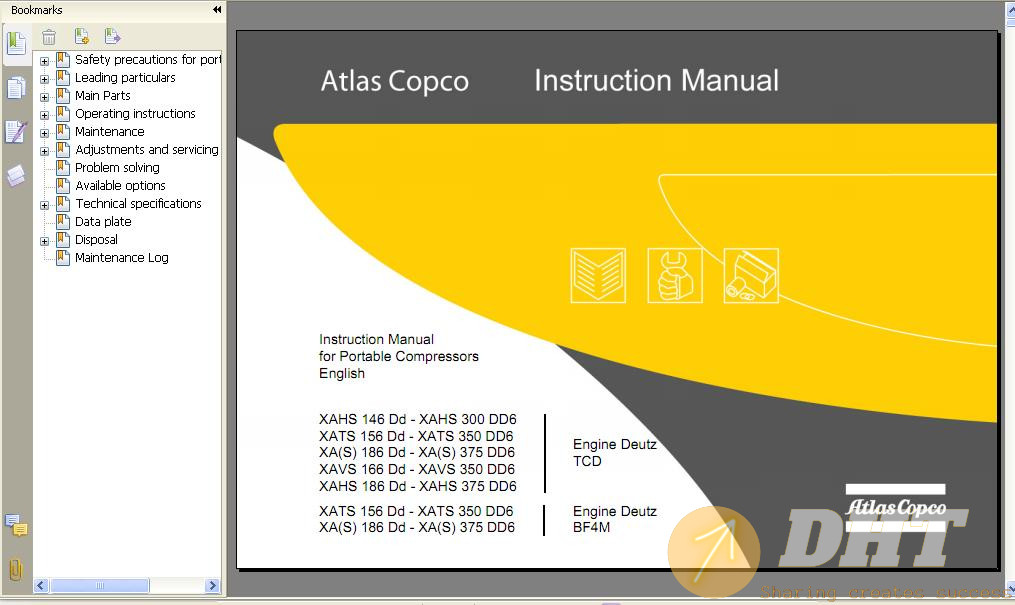
Task: Jump to Maintenance bookmark
Action: (109, 131)
